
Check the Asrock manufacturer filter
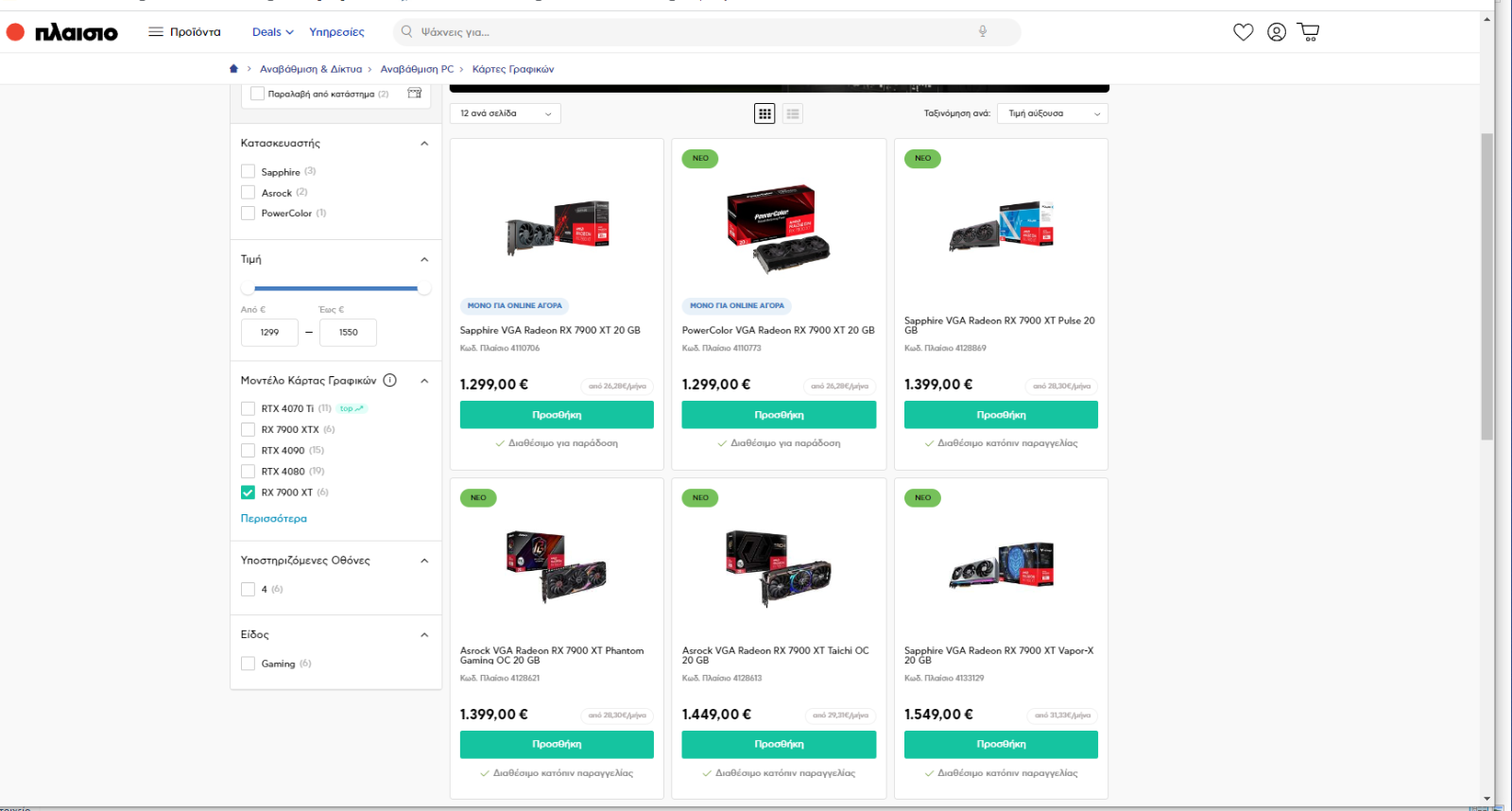click(248, 193)
